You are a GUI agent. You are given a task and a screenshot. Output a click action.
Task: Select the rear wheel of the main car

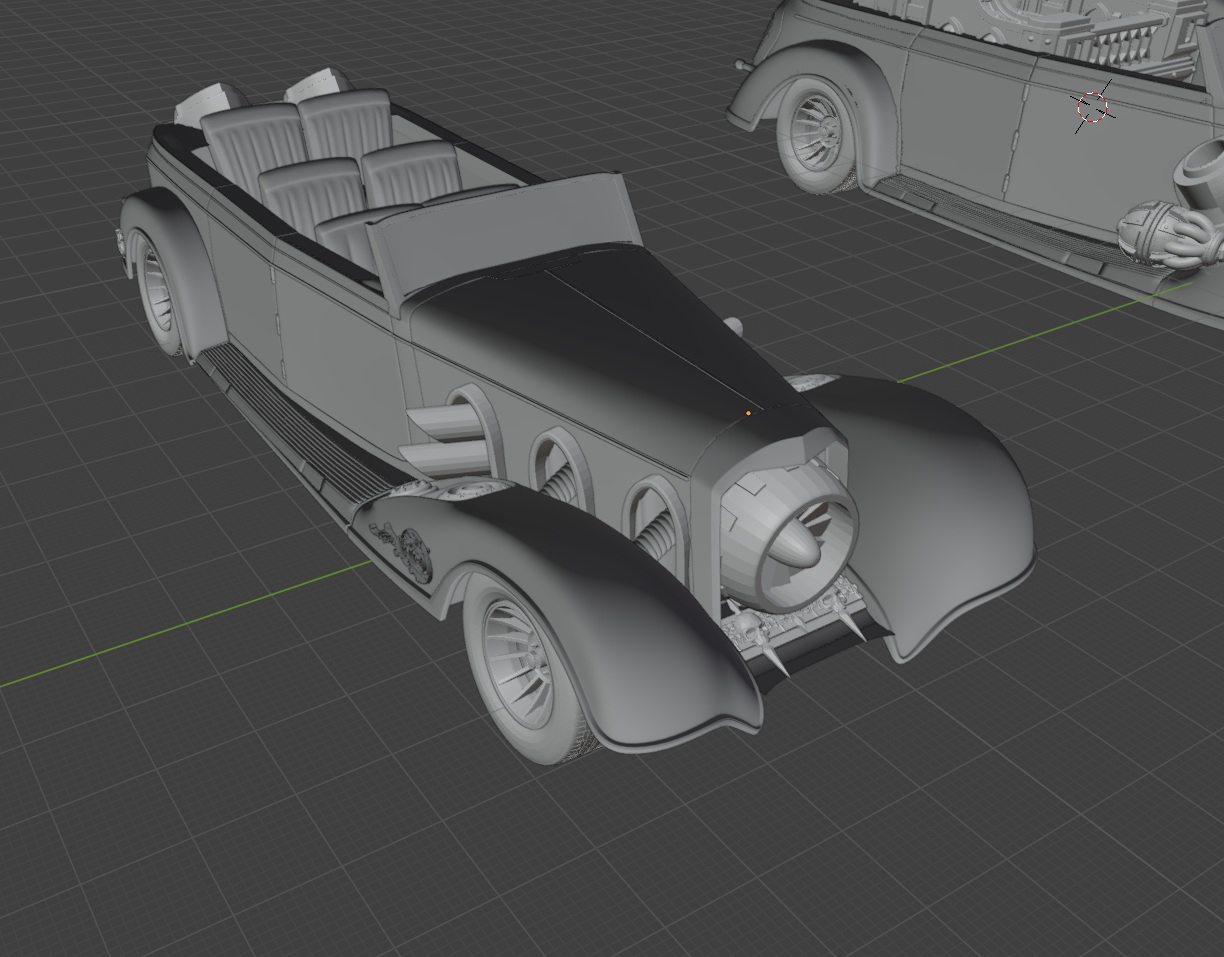click(158, 290)
